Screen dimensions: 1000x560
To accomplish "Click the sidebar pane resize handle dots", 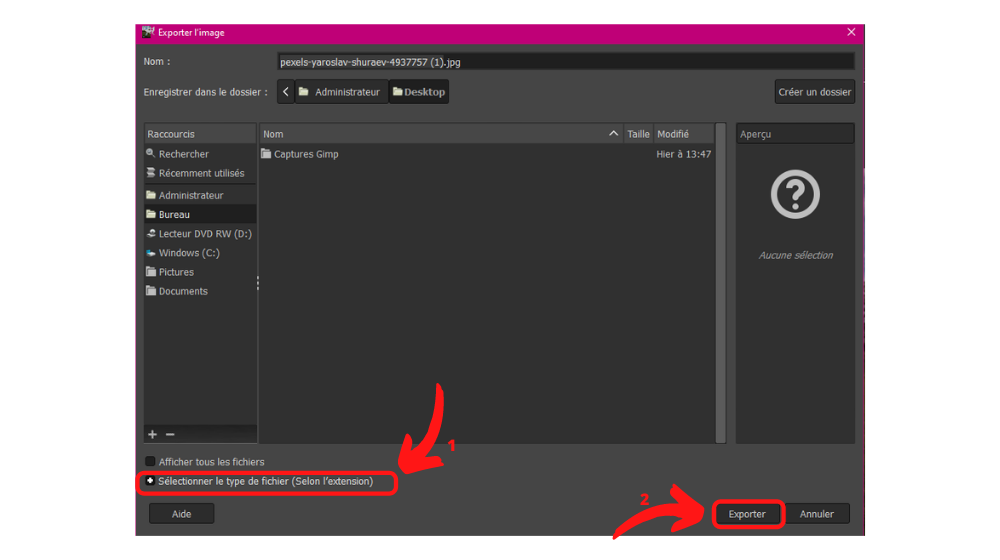I will pyautogui.click(x=258, y=283).
